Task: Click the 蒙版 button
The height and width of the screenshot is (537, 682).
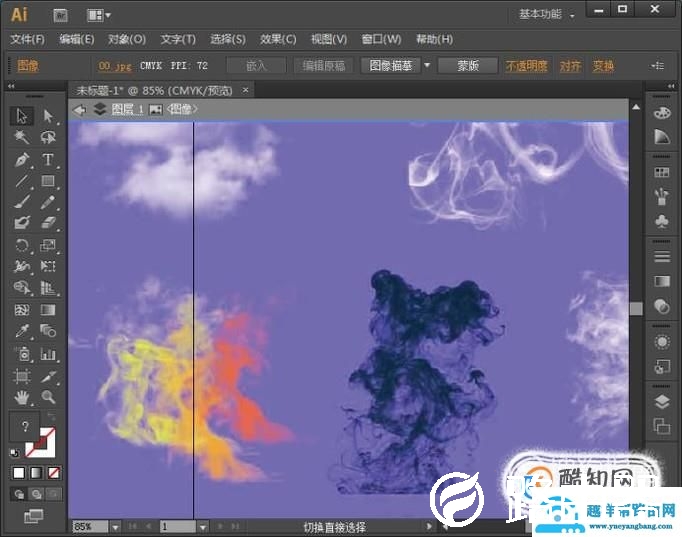Action: click(468, 66)
